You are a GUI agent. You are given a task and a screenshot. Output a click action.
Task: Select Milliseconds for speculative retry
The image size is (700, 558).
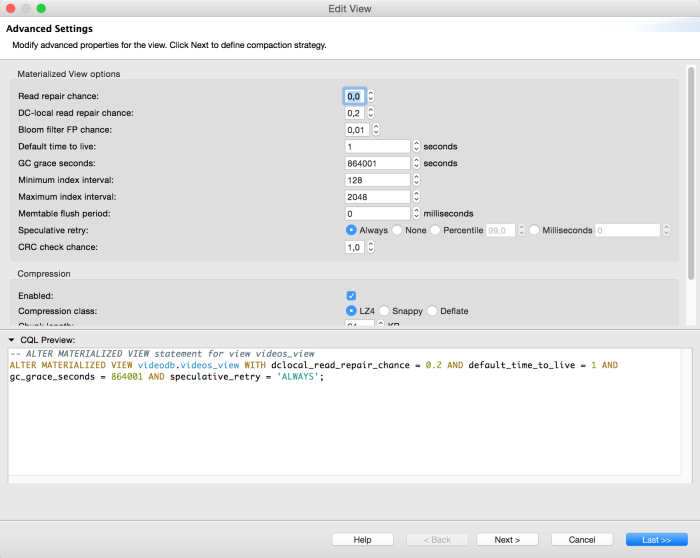tap(534, 230)
